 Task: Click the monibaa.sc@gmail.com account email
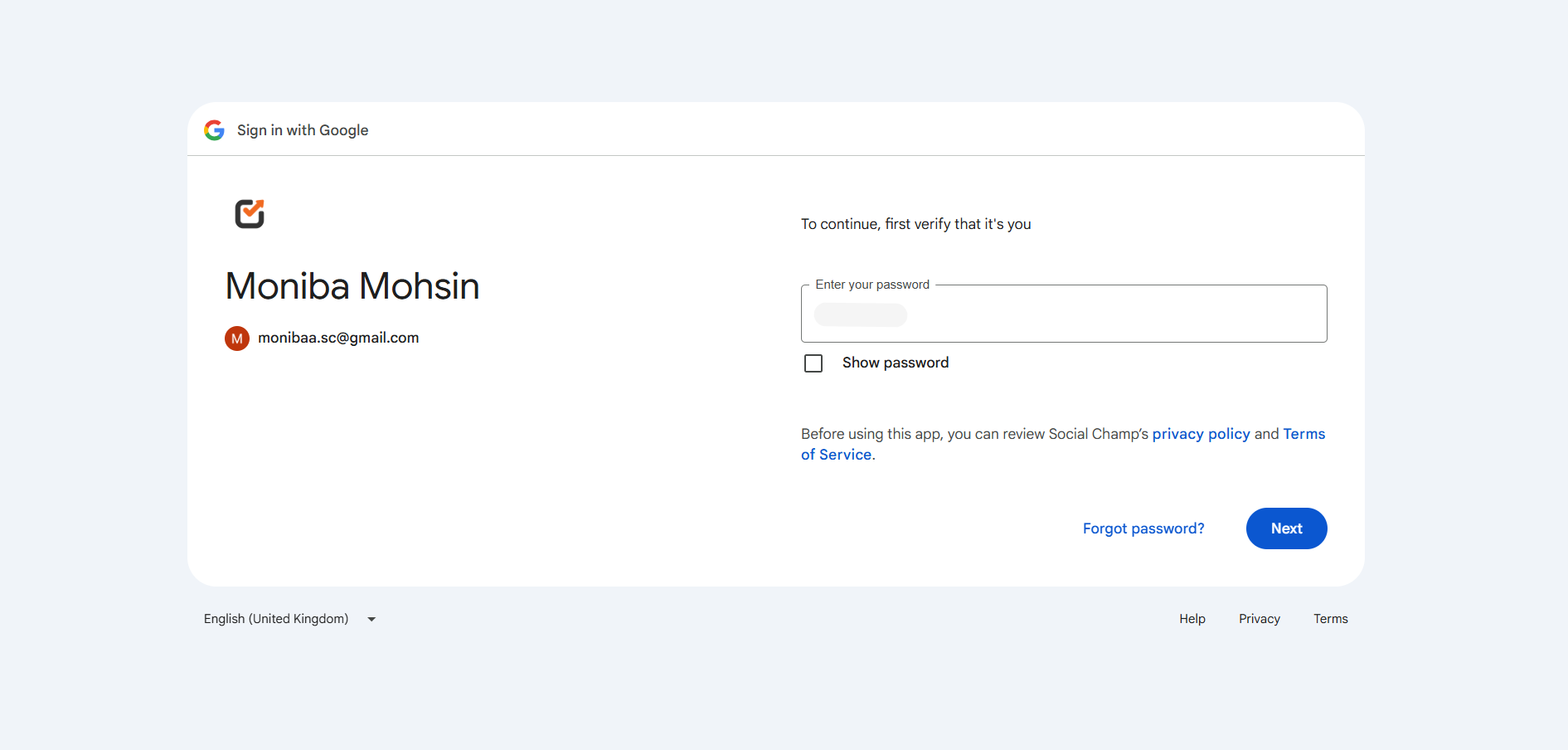click(x=338, y=338)
